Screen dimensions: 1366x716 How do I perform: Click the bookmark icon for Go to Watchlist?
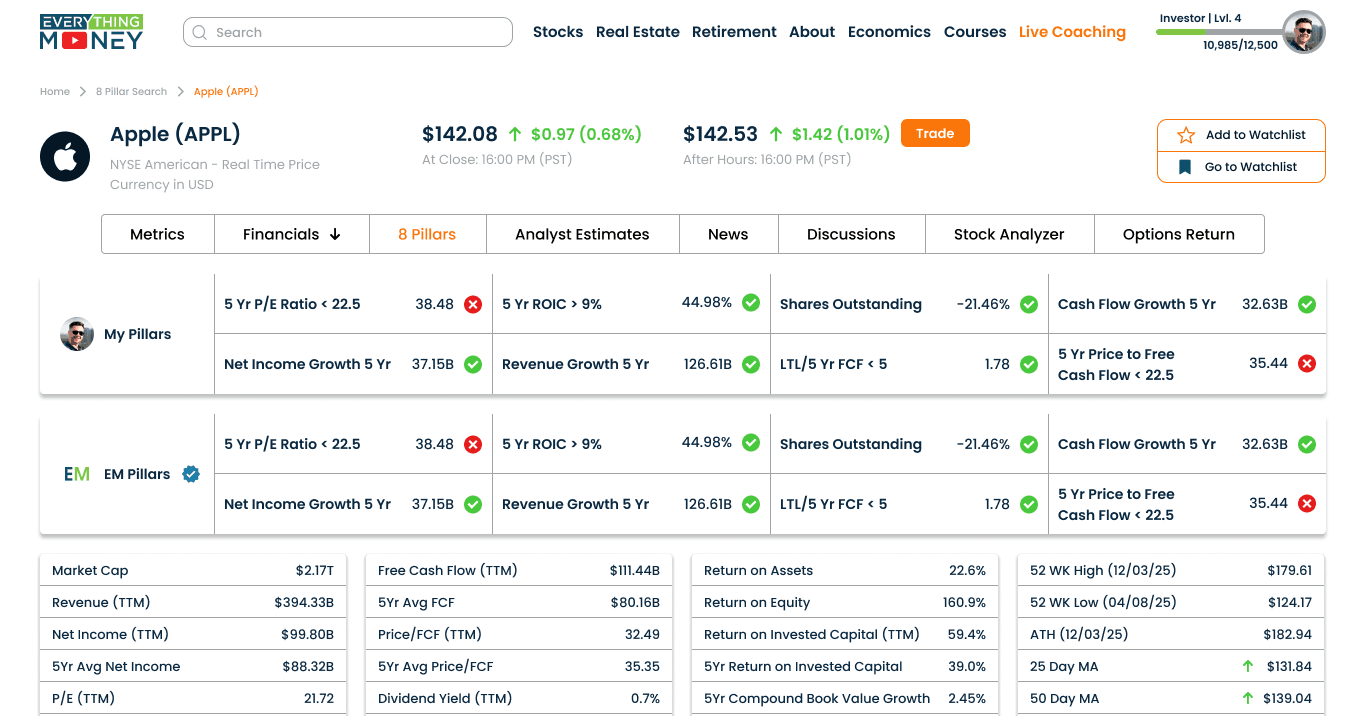[1185, 167]
